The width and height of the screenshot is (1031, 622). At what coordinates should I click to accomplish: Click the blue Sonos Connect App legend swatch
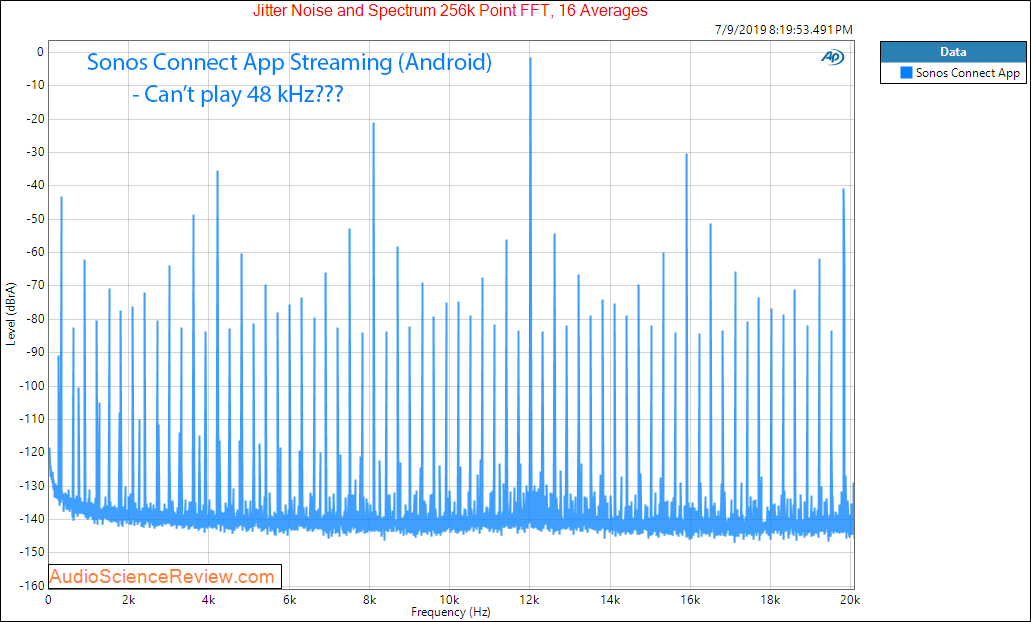907,73
